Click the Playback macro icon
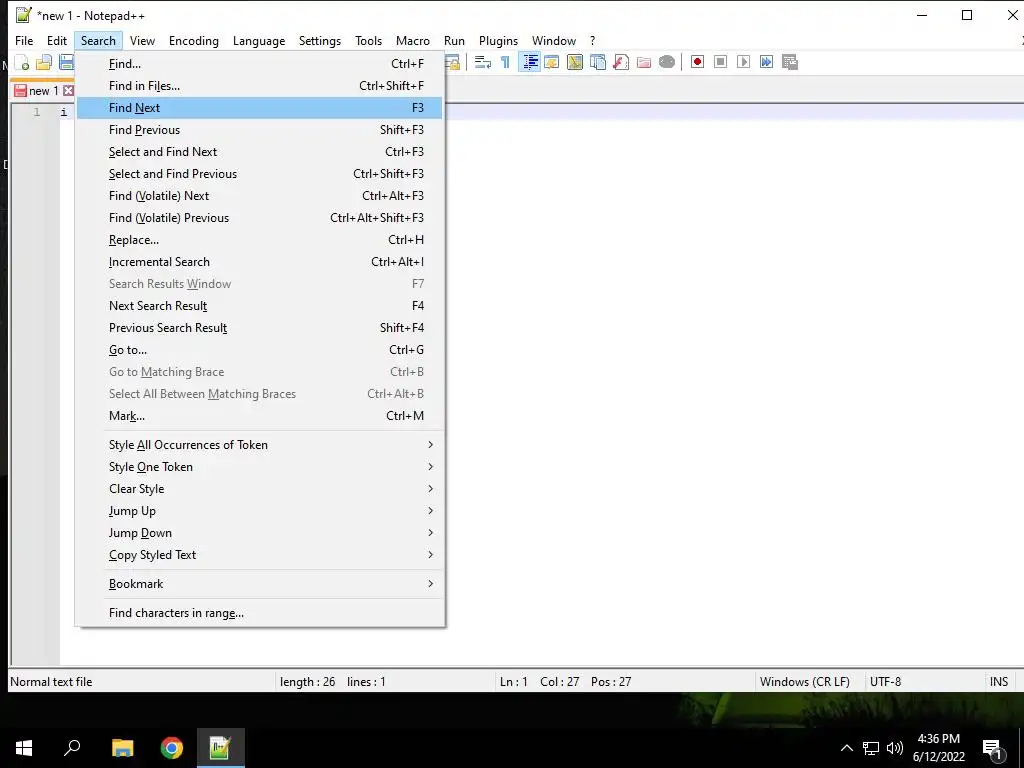This screenshot has width=1024, height=768. [x=743, y=62]
